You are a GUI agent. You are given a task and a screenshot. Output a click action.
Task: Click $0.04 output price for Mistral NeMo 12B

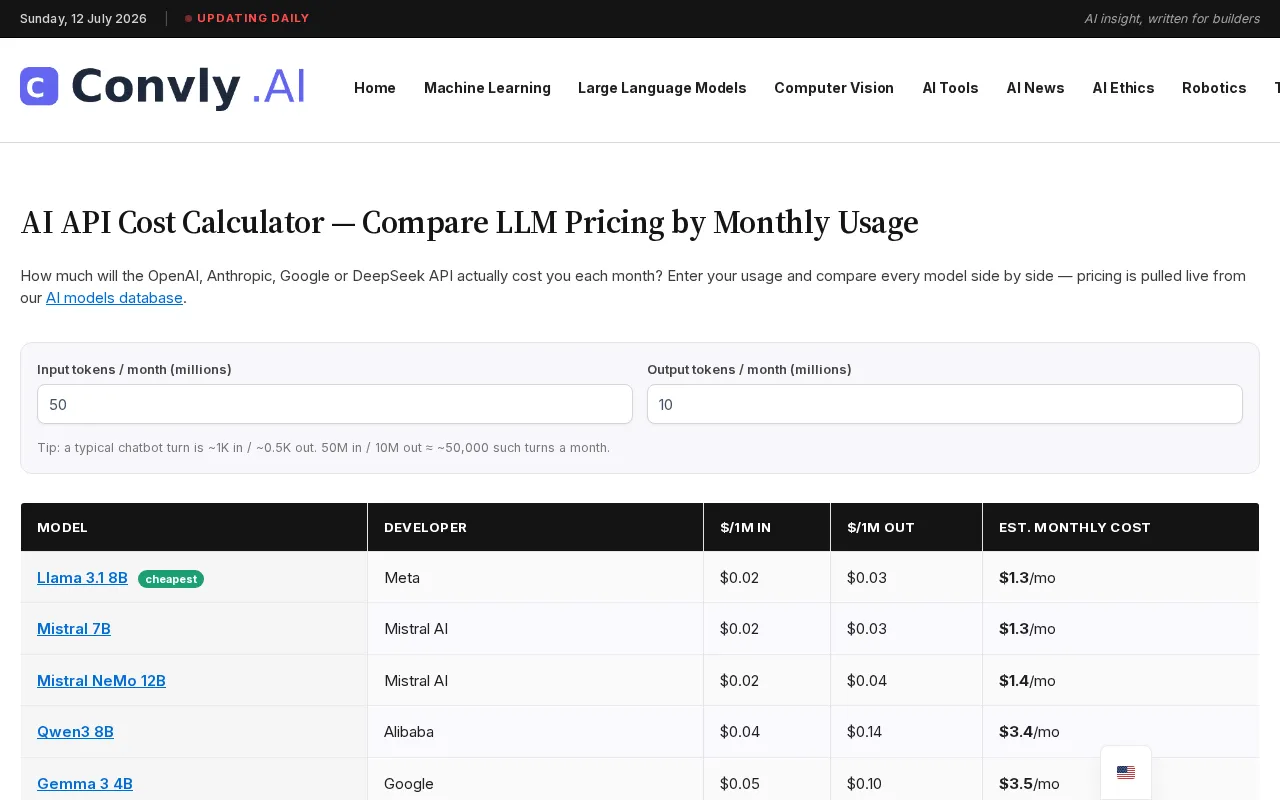pyautogui.click(x=867, y=681)
